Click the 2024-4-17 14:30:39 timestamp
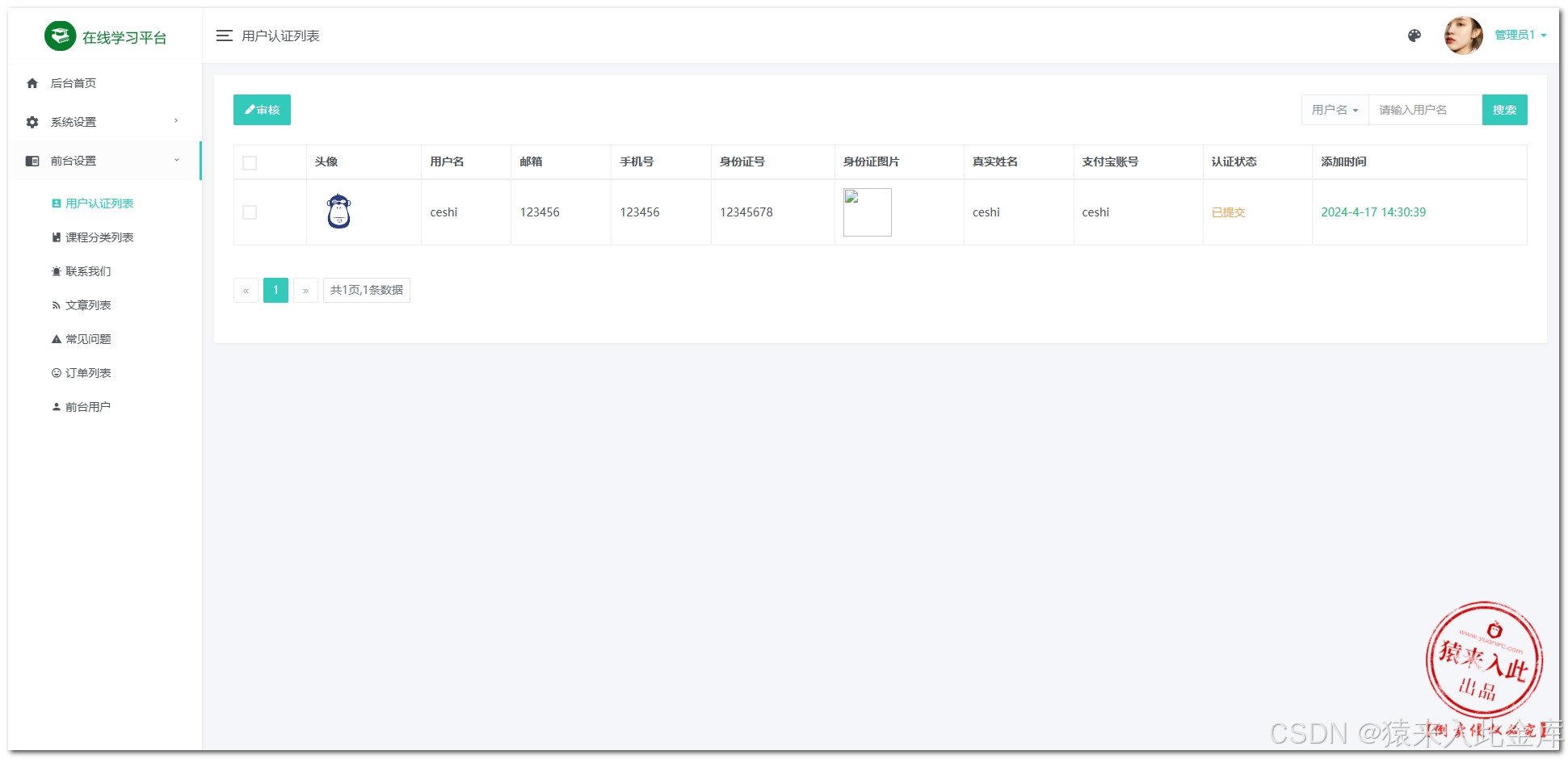This screenshot has width=1568, height=759. (x=1373, y=212)
